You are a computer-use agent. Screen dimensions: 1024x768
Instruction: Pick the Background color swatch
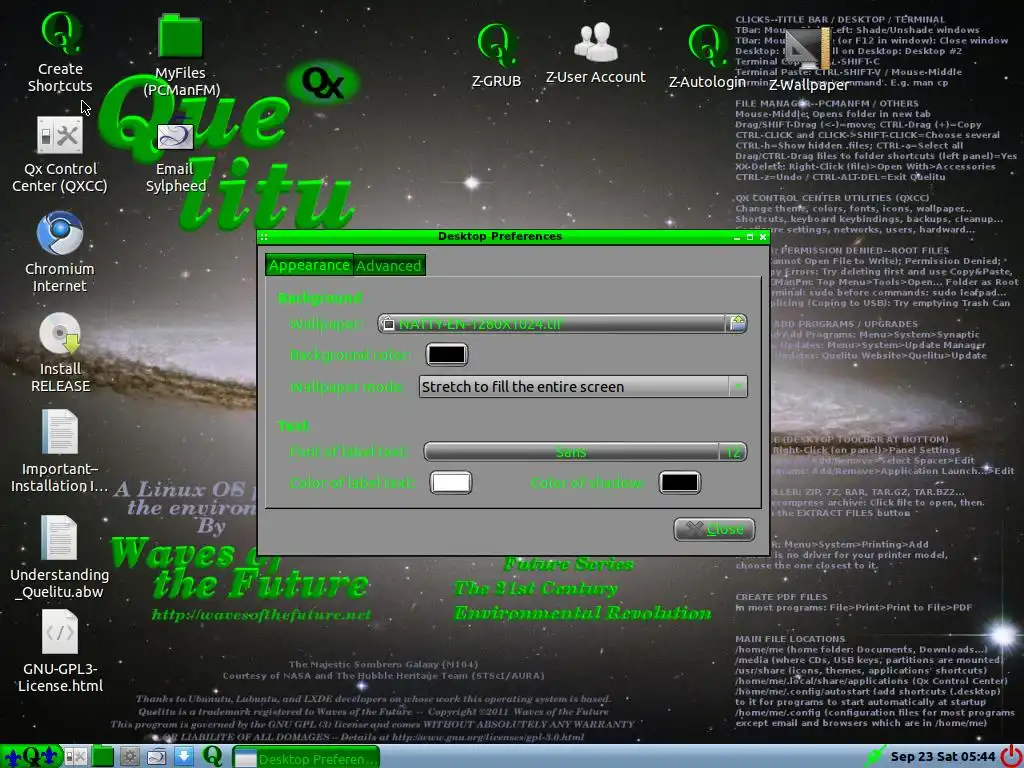(x=447, y=355)
